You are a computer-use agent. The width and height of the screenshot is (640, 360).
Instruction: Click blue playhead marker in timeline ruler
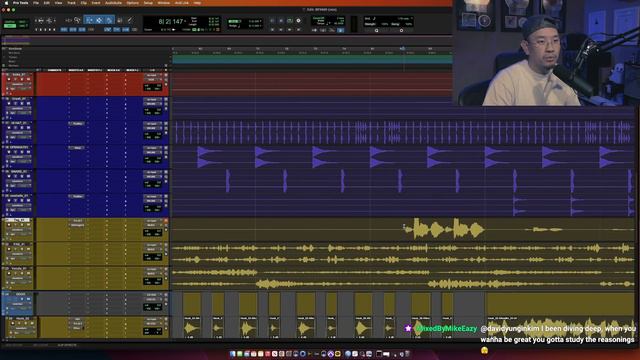coord(402,49)
